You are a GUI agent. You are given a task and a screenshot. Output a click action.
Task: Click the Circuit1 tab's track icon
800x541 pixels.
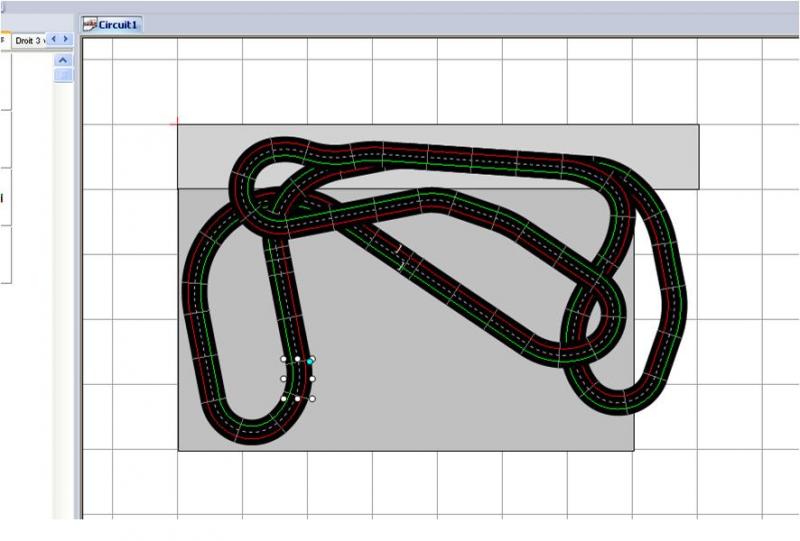pyautogui.click(x=90, y=25)
